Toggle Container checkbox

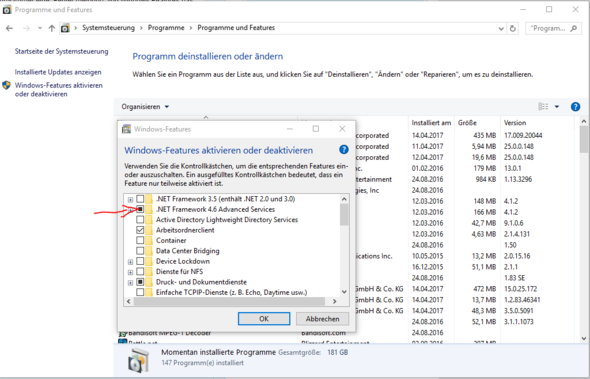pos(140,240)
